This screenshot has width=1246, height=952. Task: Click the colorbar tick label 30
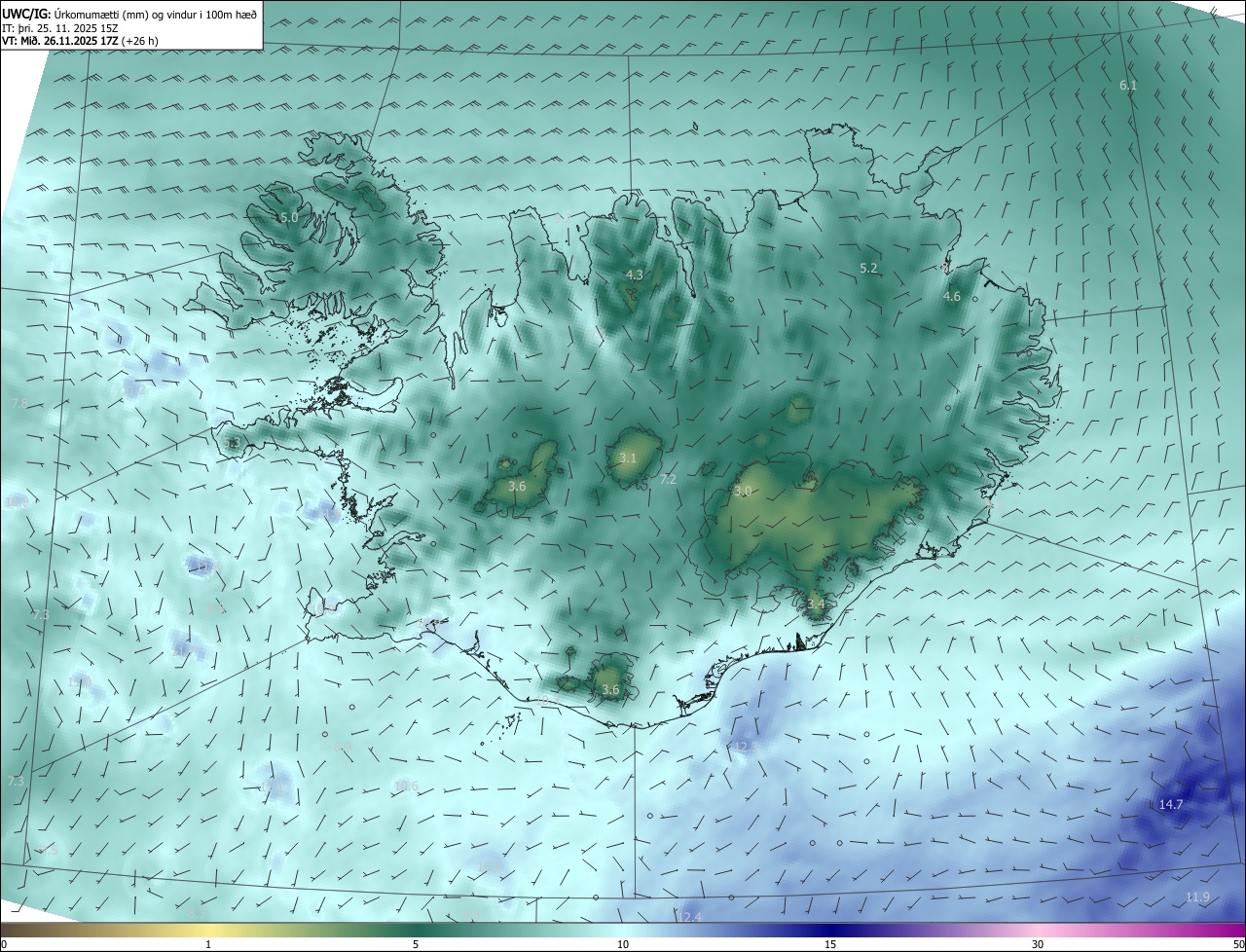click(x=1038, y=944)
